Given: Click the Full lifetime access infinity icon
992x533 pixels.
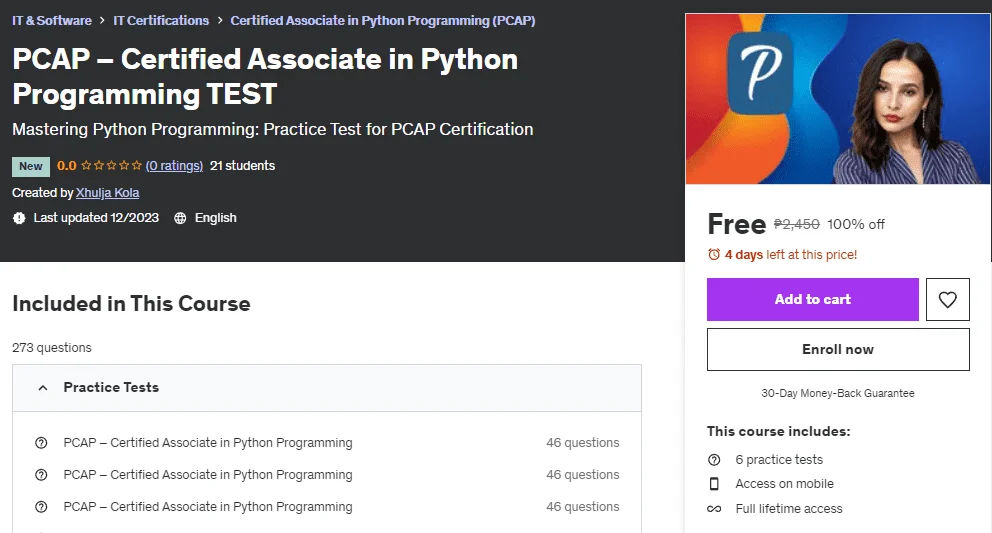Looking at the screenshot, I should coord(714,509).
